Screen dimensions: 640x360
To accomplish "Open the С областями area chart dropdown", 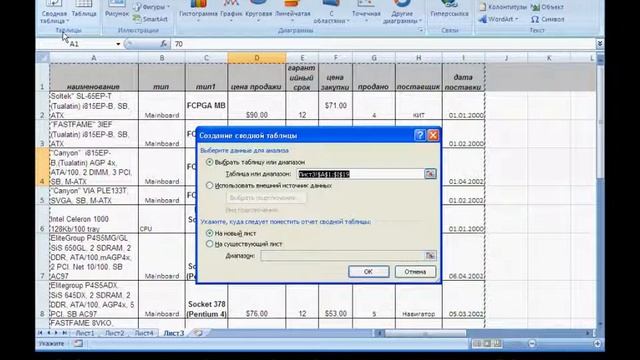I will click(331, 11).
